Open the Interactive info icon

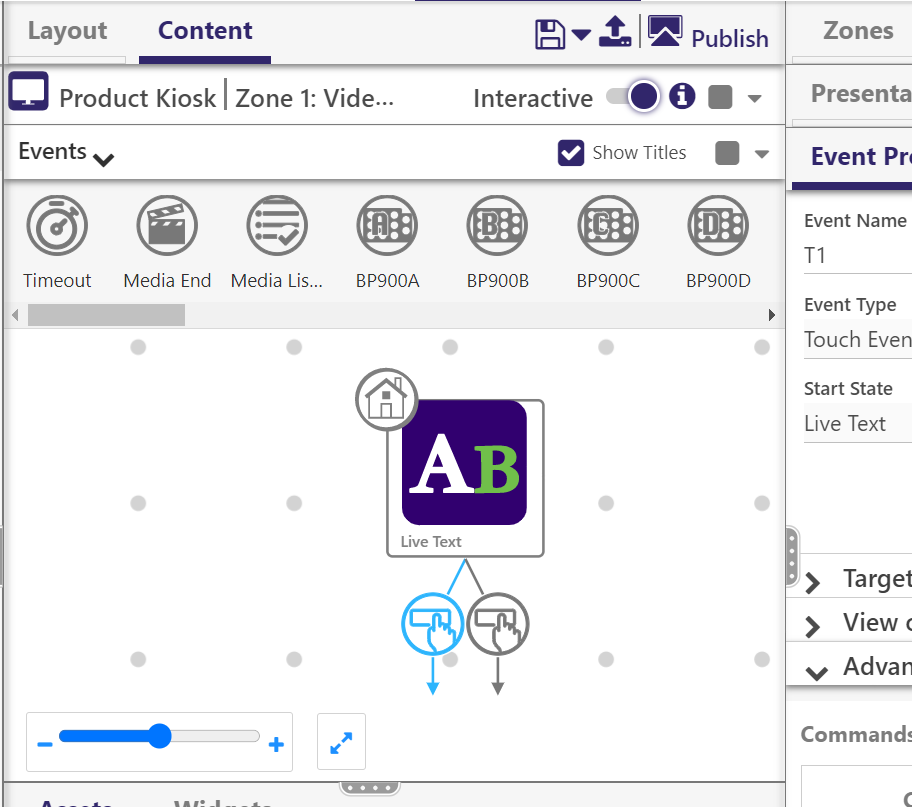point(682,96)
